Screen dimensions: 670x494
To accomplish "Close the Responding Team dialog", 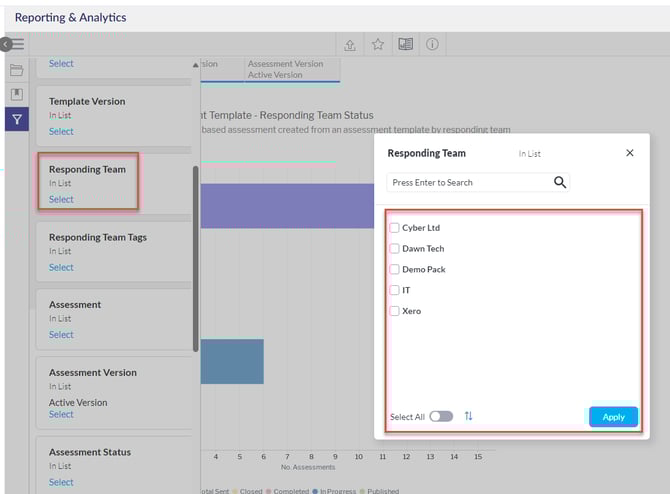I will (x=629, y=153).
